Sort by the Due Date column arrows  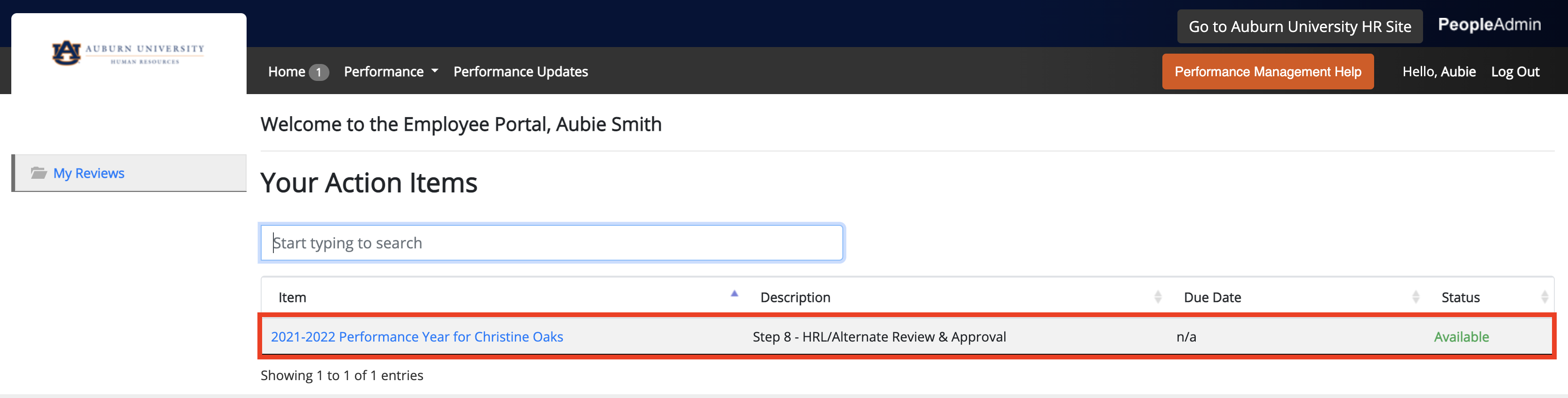1416,297
